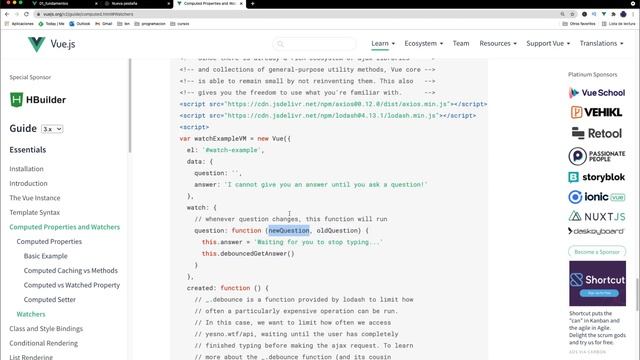Click the storyblok sponsor logo
Image resolution: width=640 pixels, height=360 pixels.
597,177
